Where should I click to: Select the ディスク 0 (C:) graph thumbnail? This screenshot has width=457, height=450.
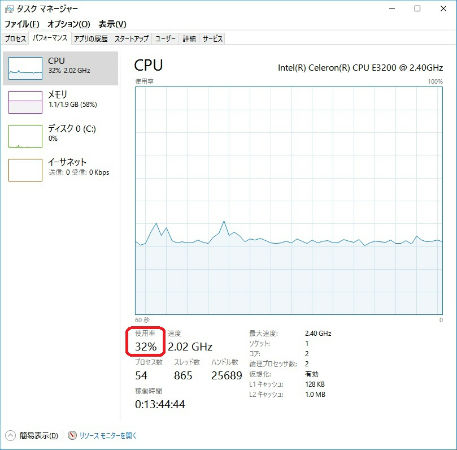[25, 136]
